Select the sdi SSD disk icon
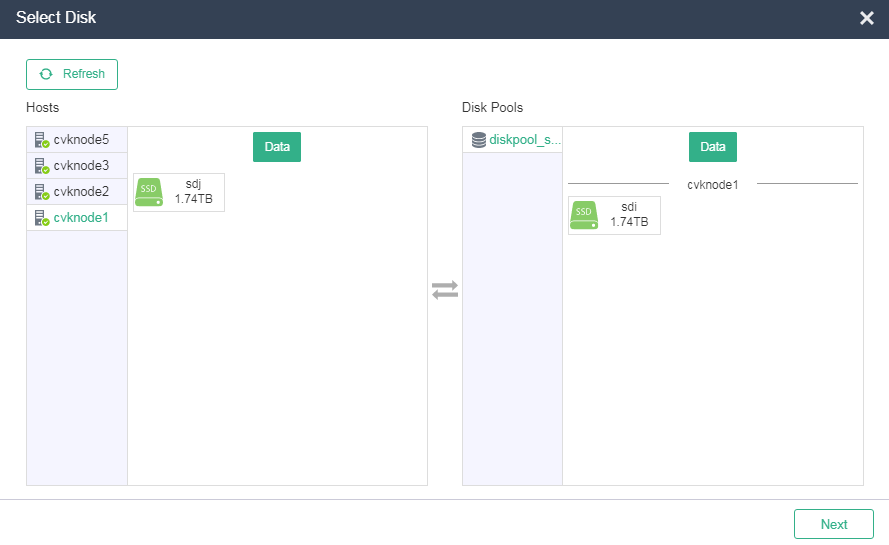Viewport: 889px width, 545px height. tap(584, 216)
